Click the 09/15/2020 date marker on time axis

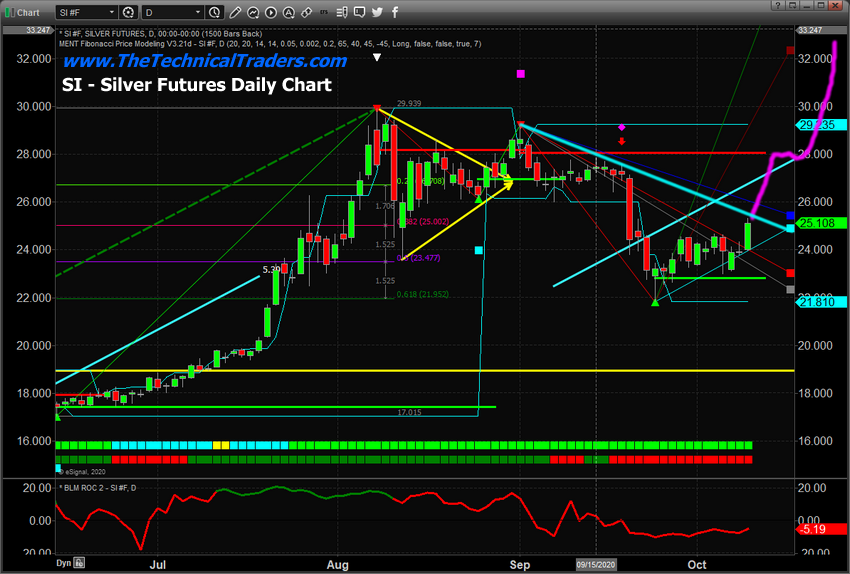point(596,564)
